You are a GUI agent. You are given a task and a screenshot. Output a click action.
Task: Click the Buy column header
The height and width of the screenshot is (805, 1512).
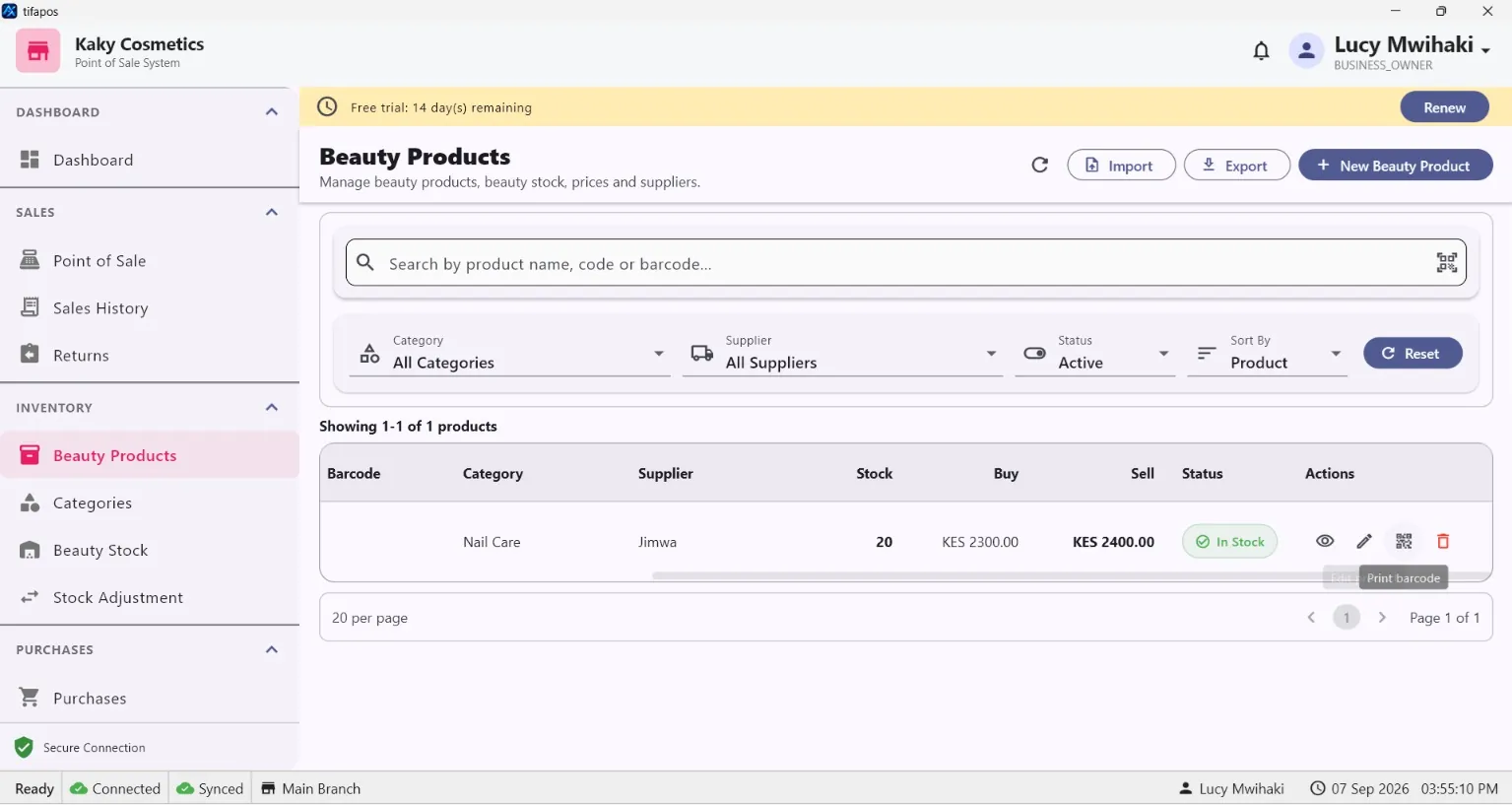click(1006, 473)
